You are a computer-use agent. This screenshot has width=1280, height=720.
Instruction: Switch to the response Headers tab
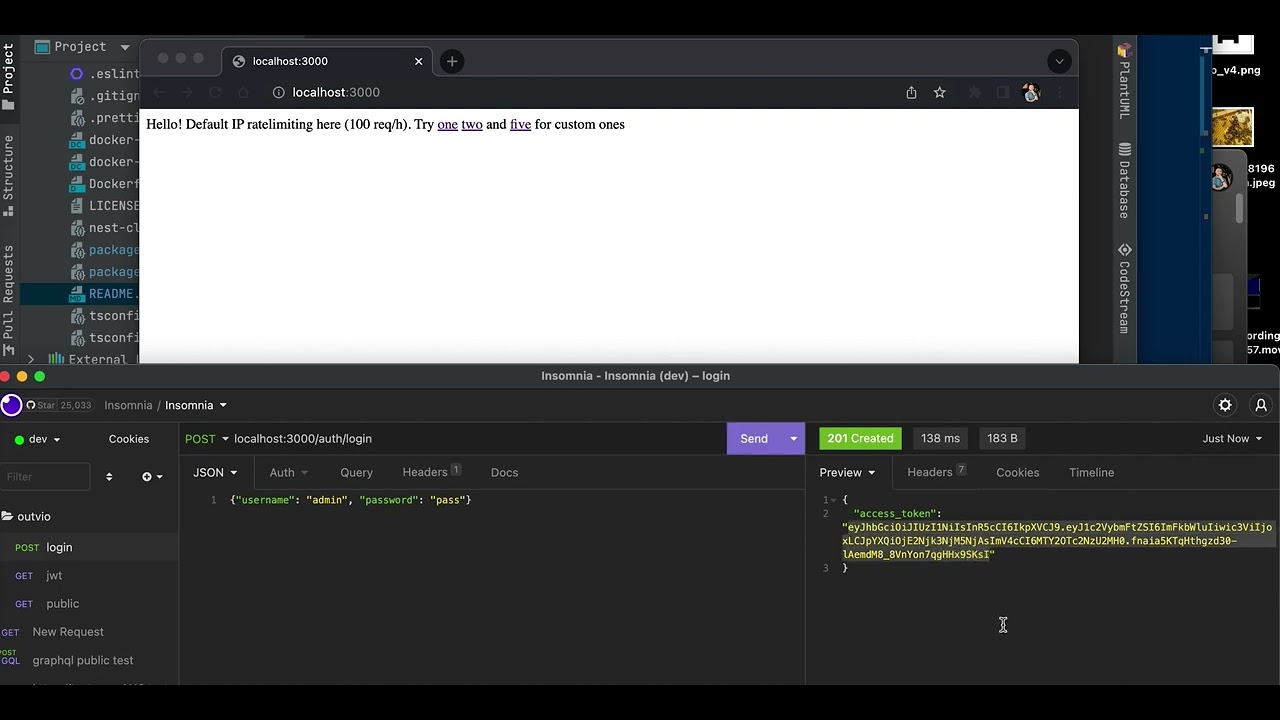(936, 472)
